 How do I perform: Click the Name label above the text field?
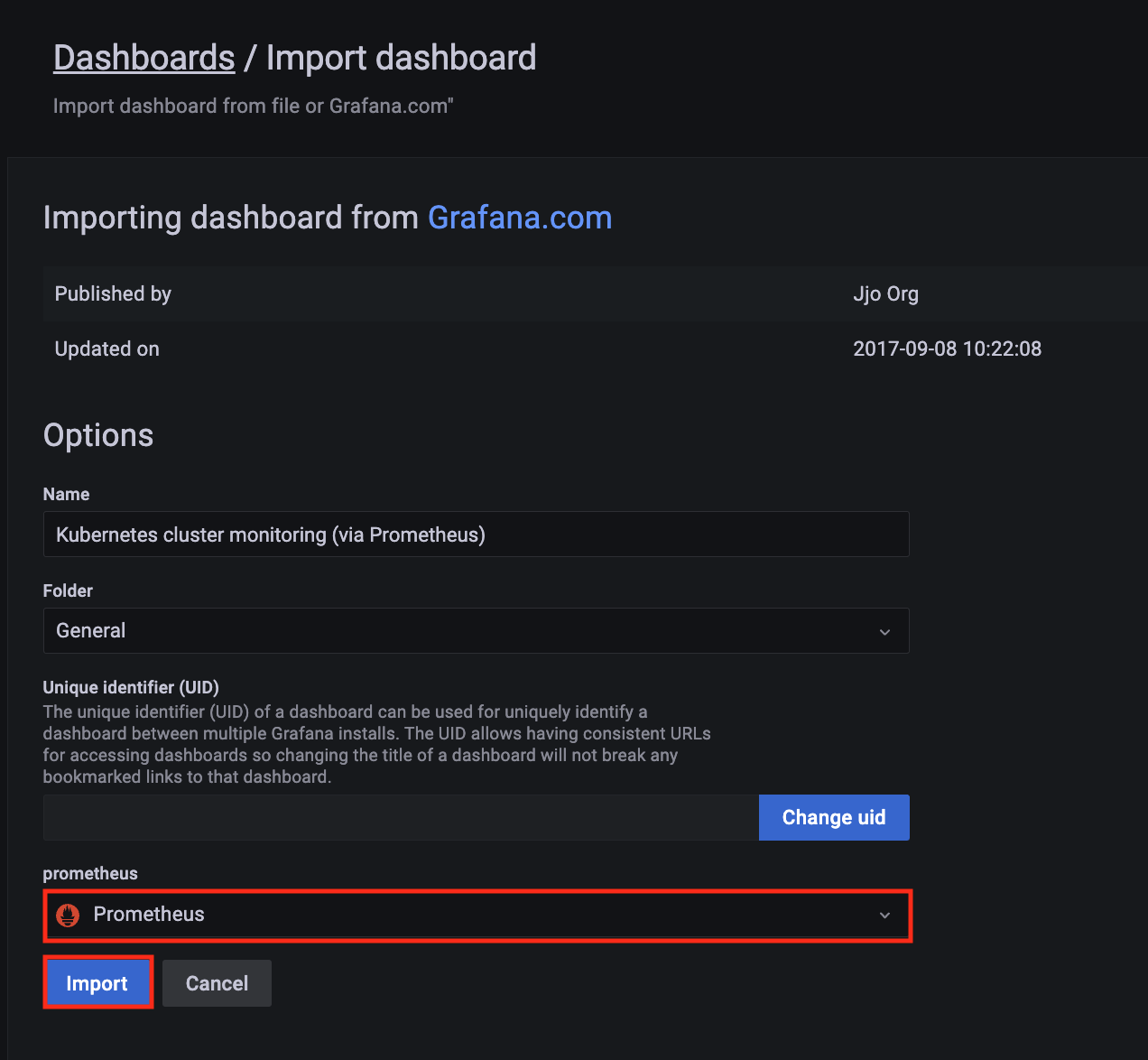click(x=66, y=494)
